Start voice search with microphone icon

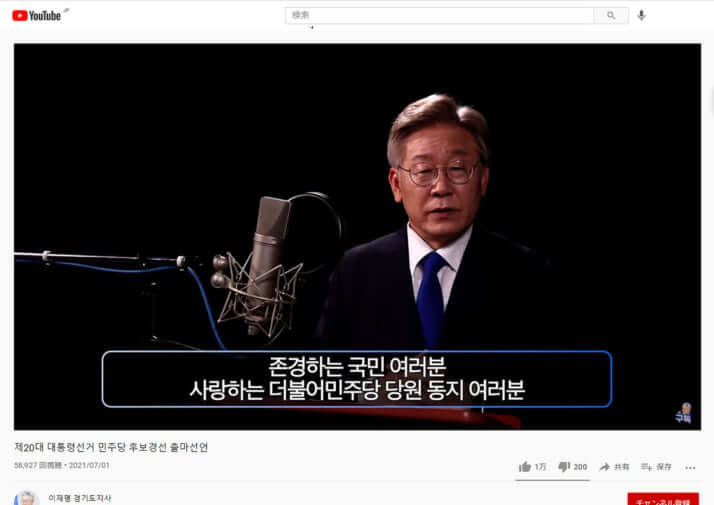pyautogui.click(x=641, y=15)
